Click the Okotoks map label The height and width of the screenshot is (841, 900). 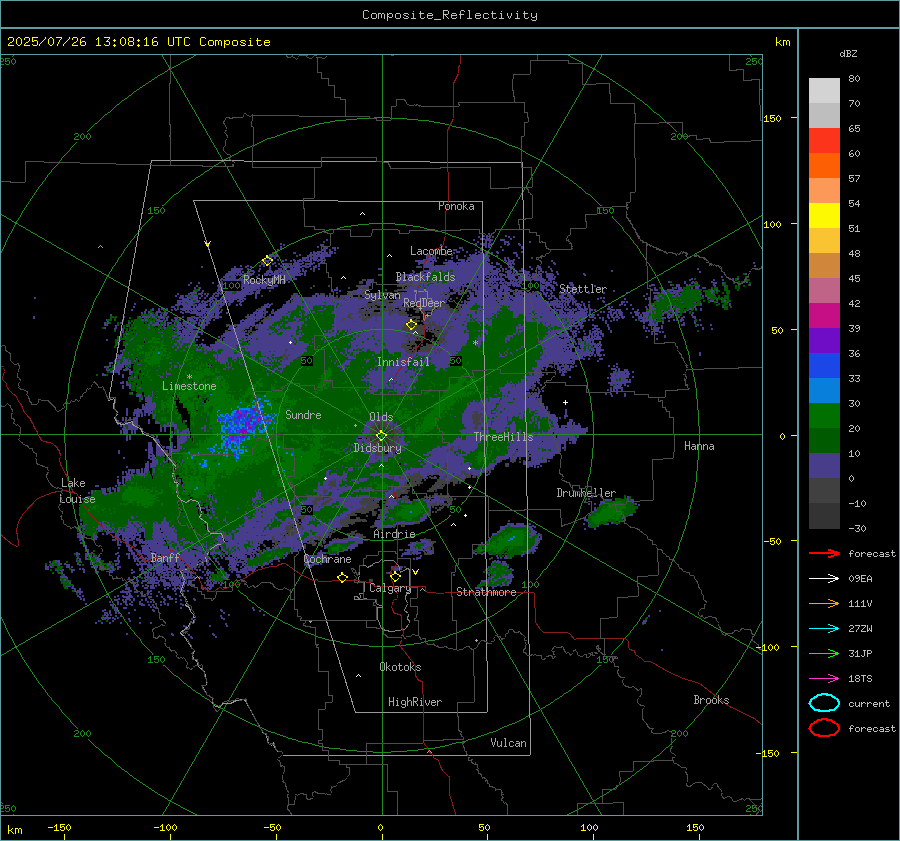click(x=400, y=667)
